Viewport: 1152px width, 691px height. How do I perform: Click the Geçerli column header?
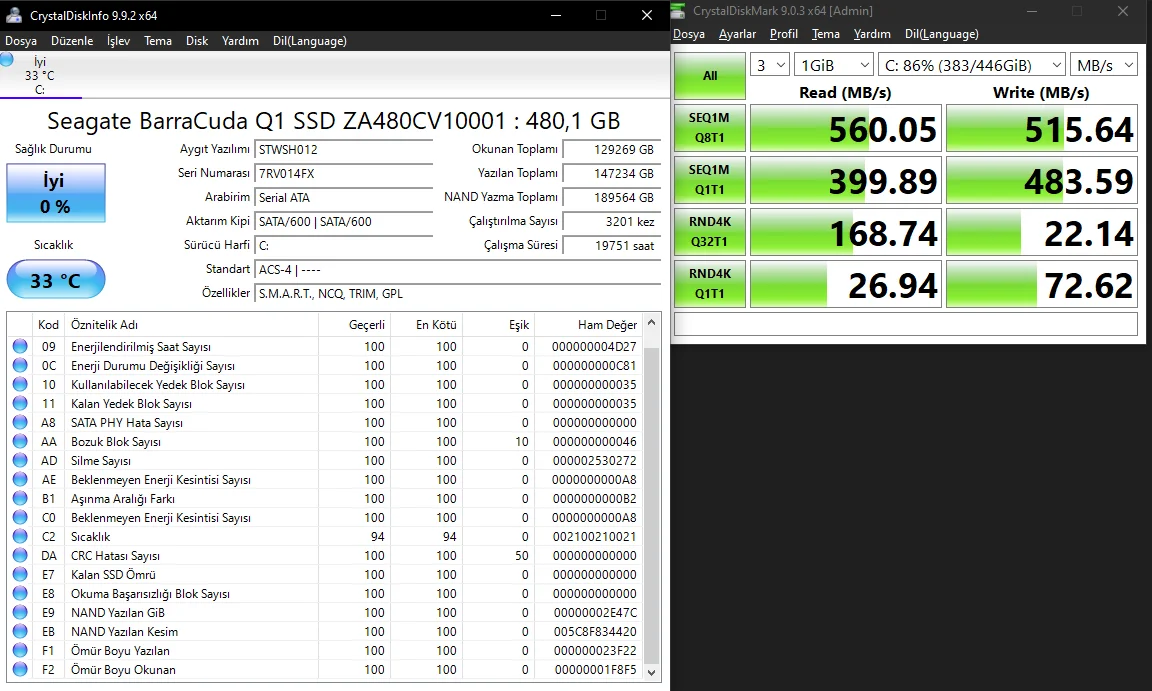pos(355,325)
